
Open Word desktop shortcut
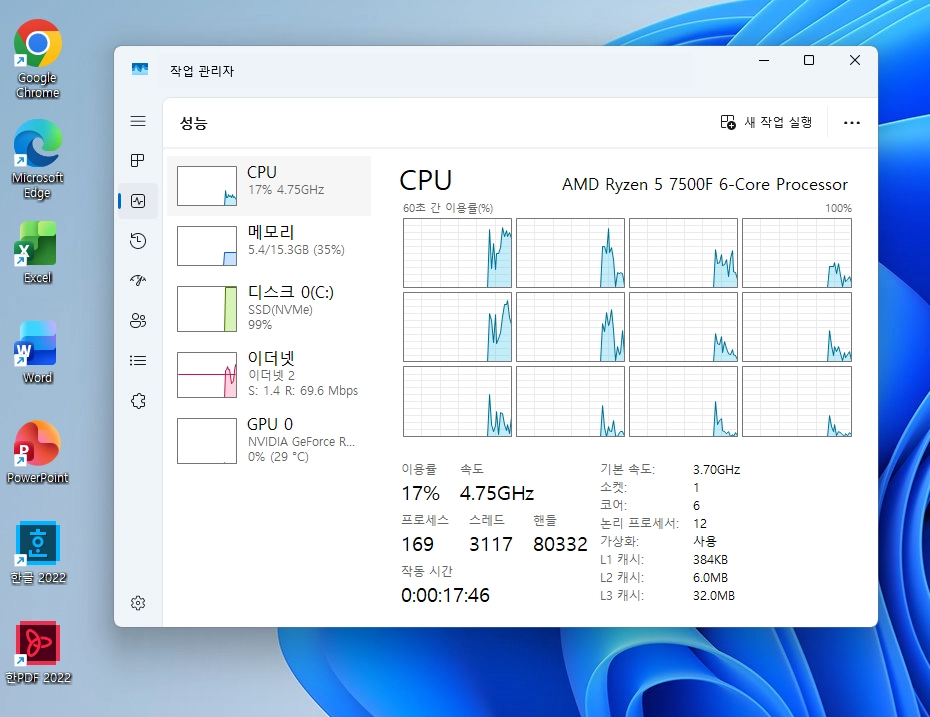coord(37,352)
